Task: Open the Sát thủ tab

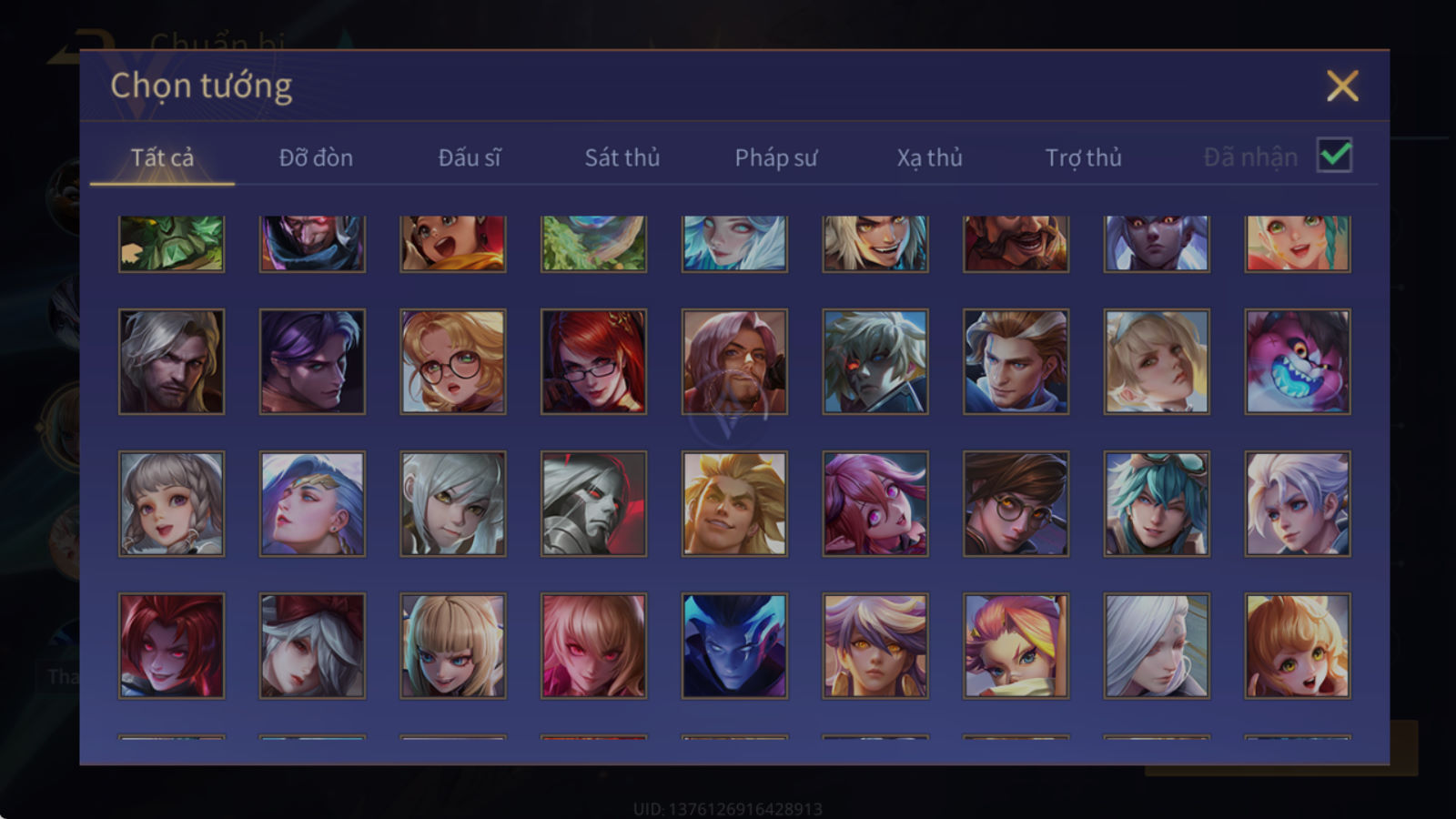Action: 622,157
